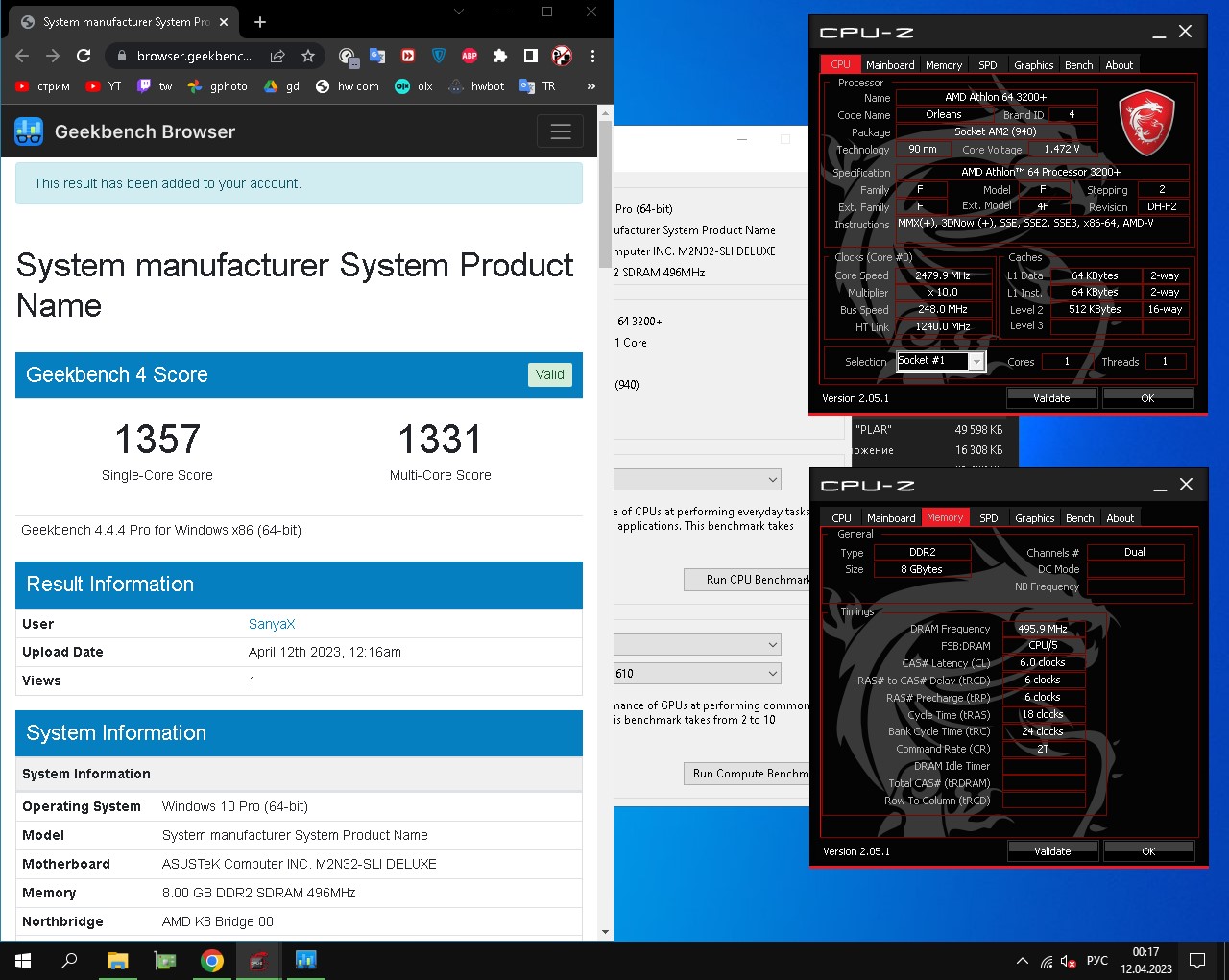Open the green graphics card app on taskbar

[165, 960]
